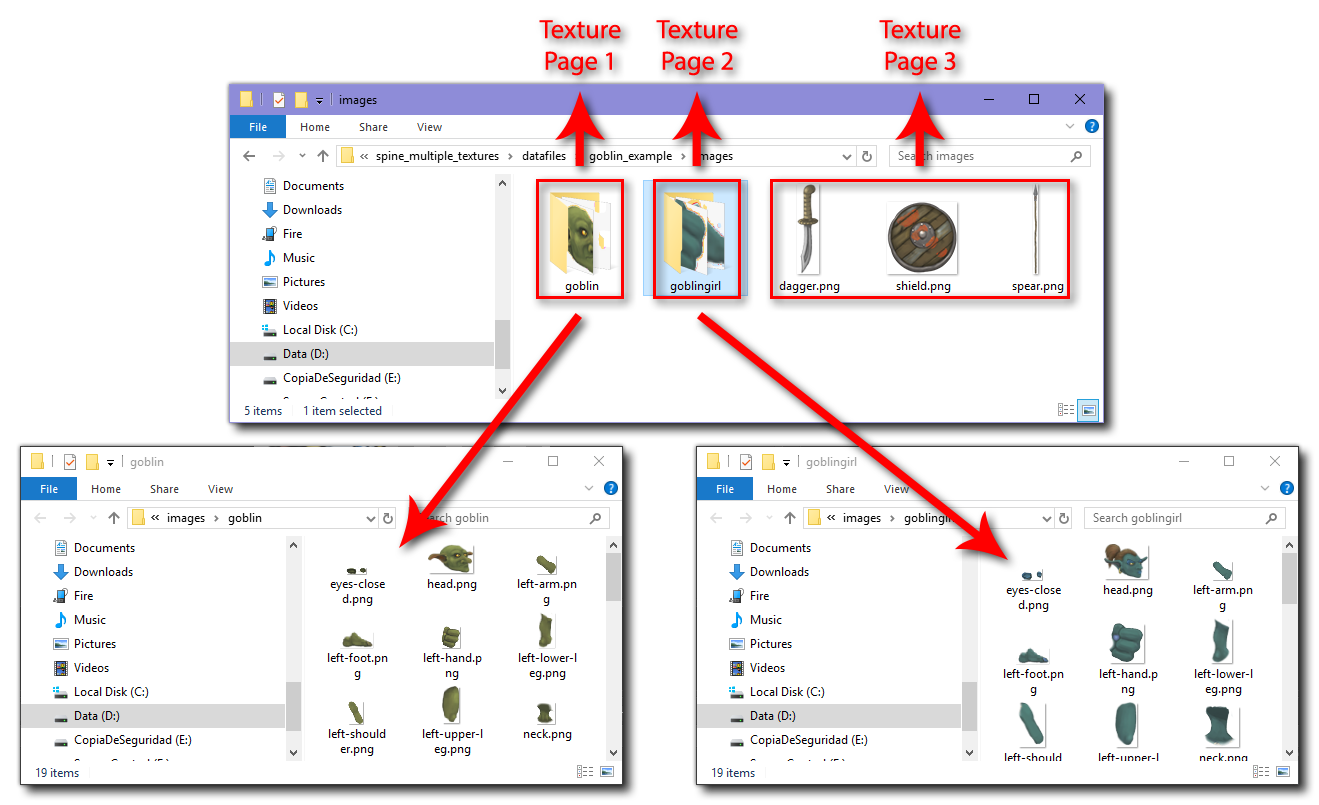Screen dimensions: 1319x805
Task: Select the spear.png file
Action: coord(1037,239)
